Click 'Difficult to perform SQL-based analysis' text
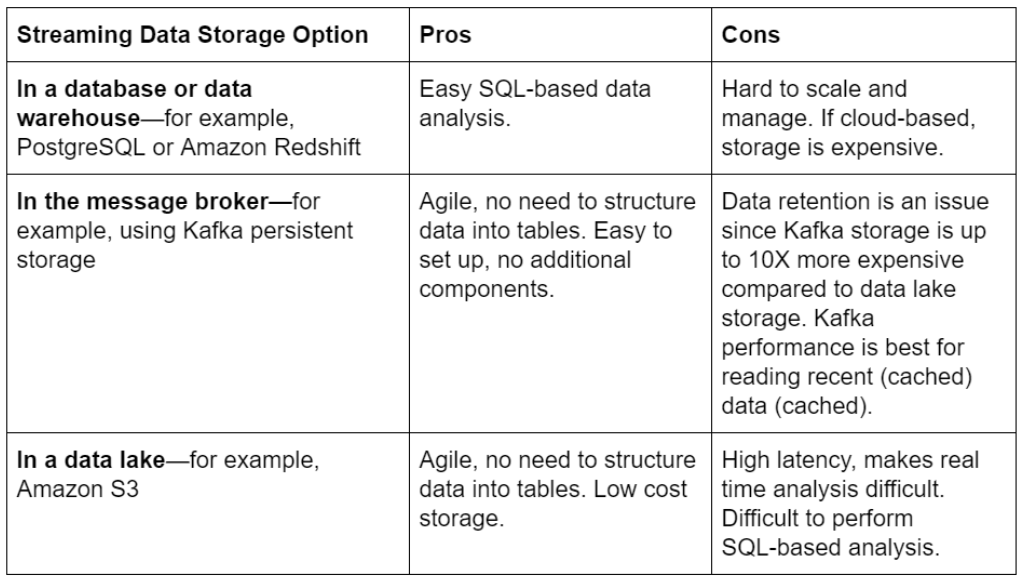This screenshot has height=584, width=1024. tap(831, 533)
